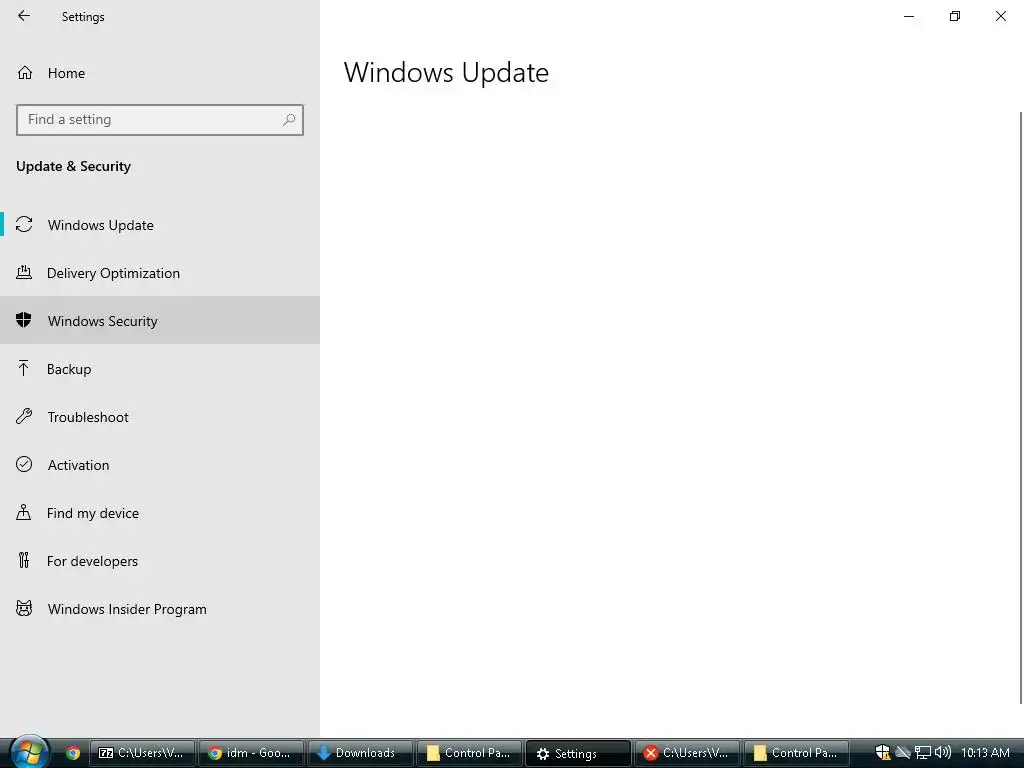Switch to the Control Panel taskbar button nearest the tray

797,753
